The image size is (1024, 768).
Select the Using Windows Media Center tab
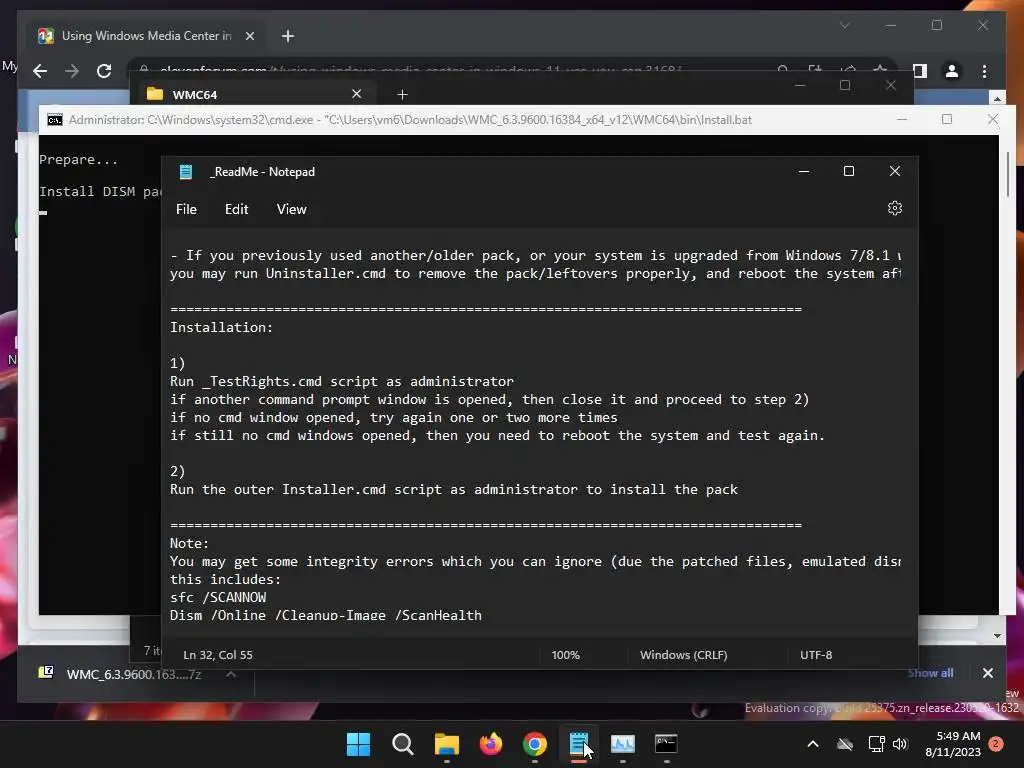(x=146, y=36)
